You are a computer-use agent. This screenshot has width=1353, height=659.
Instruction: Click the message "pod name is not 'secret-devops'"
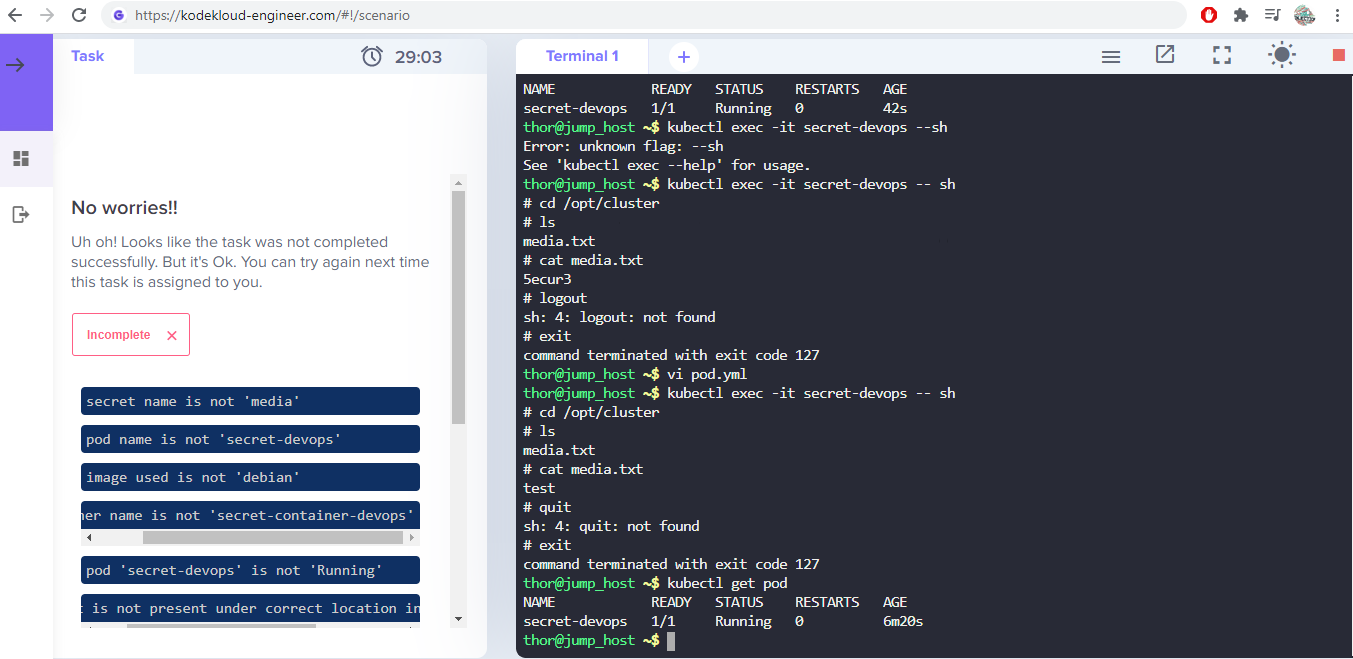[250, 439]
